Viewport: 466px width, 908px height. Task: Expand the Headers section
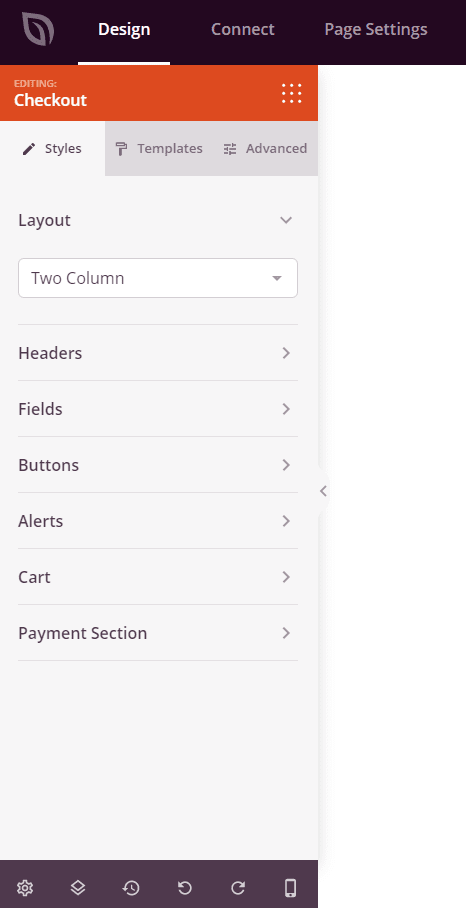tap(158, 353)
